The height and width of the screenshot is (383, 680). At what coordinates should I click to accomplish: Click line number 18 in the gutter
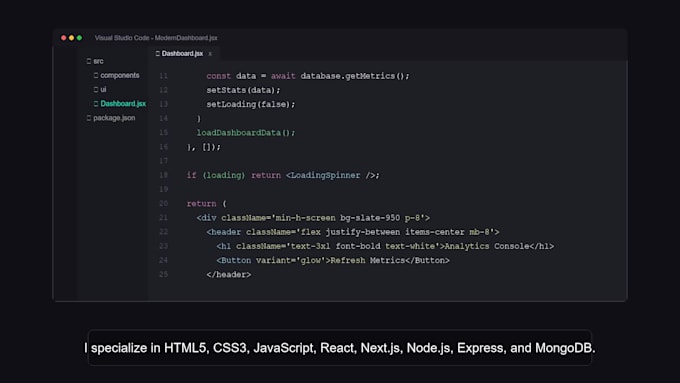(x=163, y=175)
